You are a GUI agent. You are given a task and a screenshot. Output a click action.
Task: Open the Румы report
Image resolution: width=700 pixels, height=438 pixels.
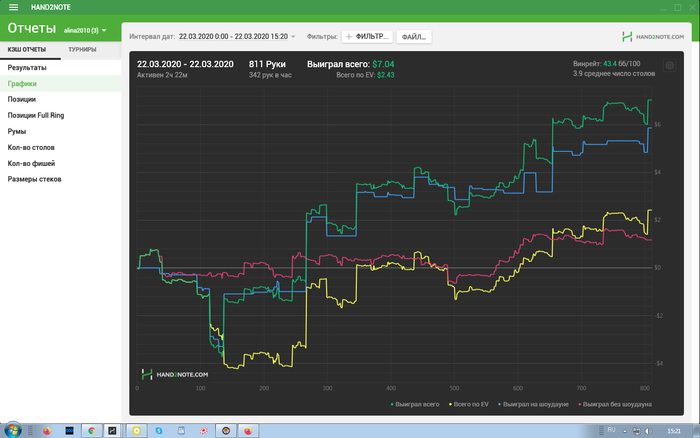61,131
